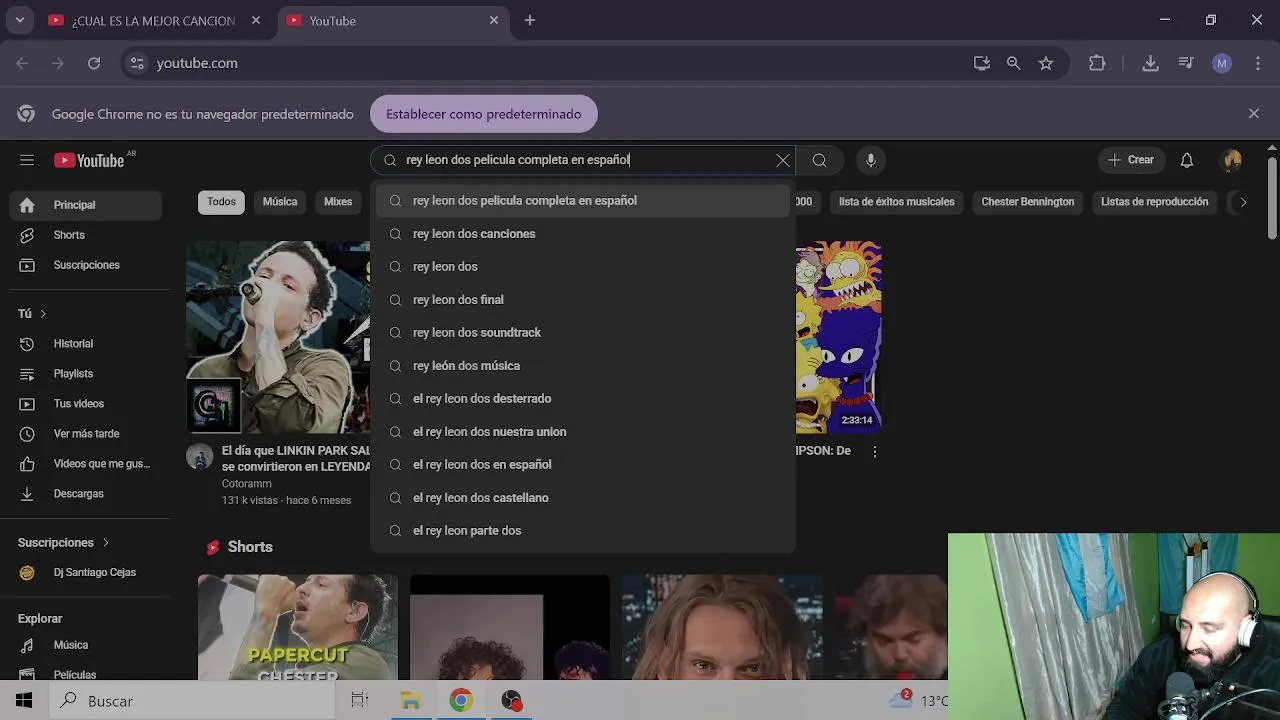The height and width of the screenshot is (720, 1280).
Task: Go back in Chrome
Action: click(22, 63)
